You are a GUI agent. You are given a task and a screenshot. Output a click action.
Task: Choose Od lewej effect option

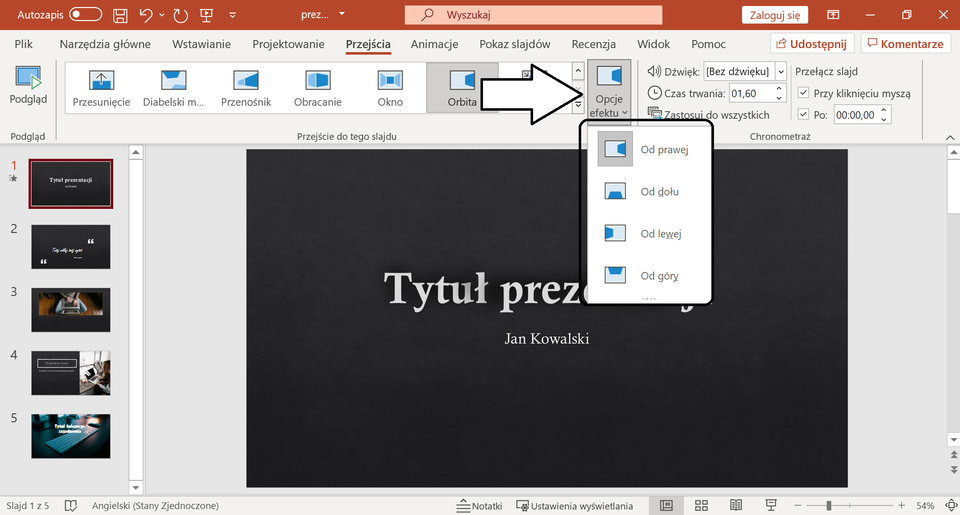(649, 234)
